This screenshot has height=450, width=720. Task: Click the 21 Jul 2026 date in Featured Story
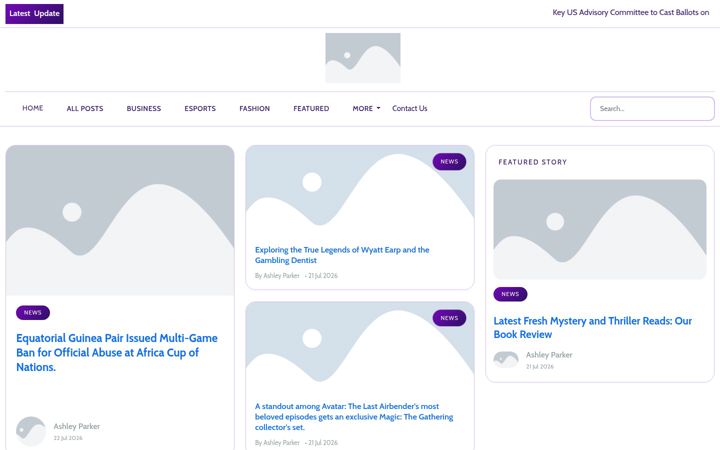pyautogui.click(x=540, y=366)
